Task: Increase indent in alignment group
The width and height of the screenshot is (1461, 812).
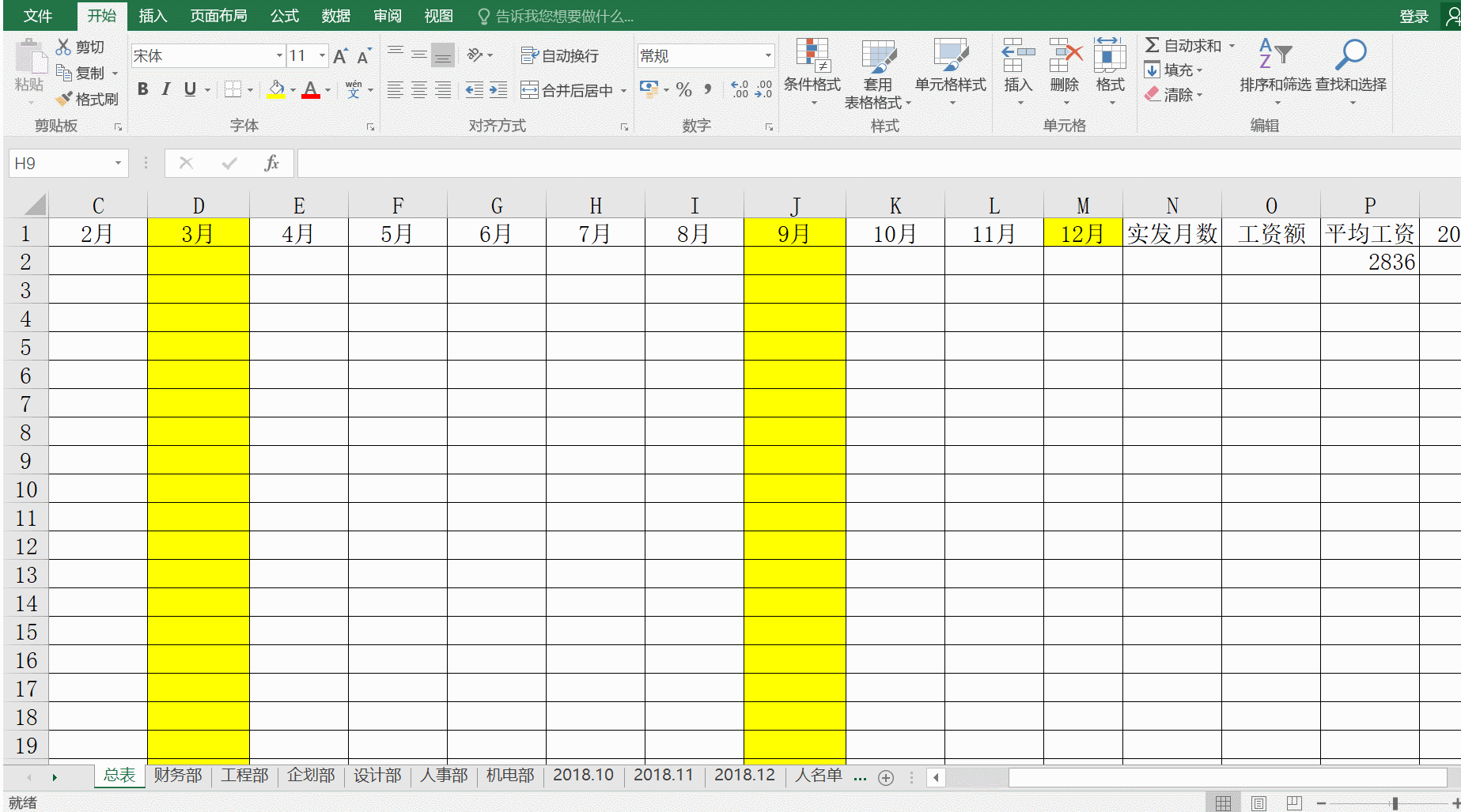Action: (498, 89)
